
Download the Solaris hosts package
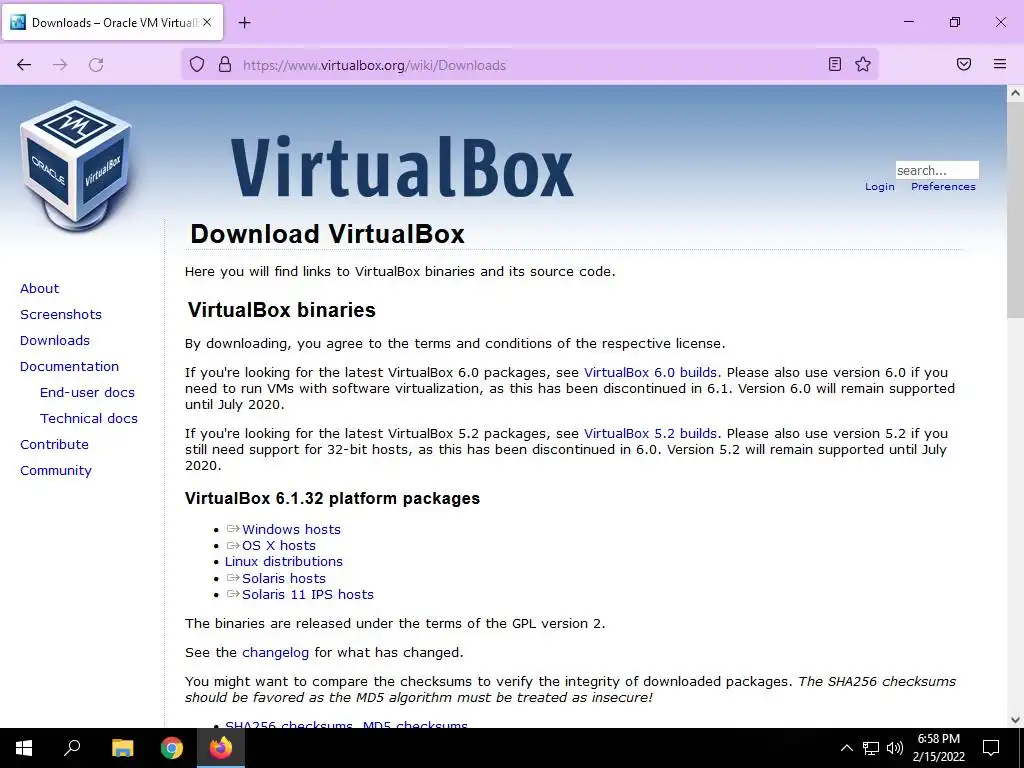tap(283, 579)
